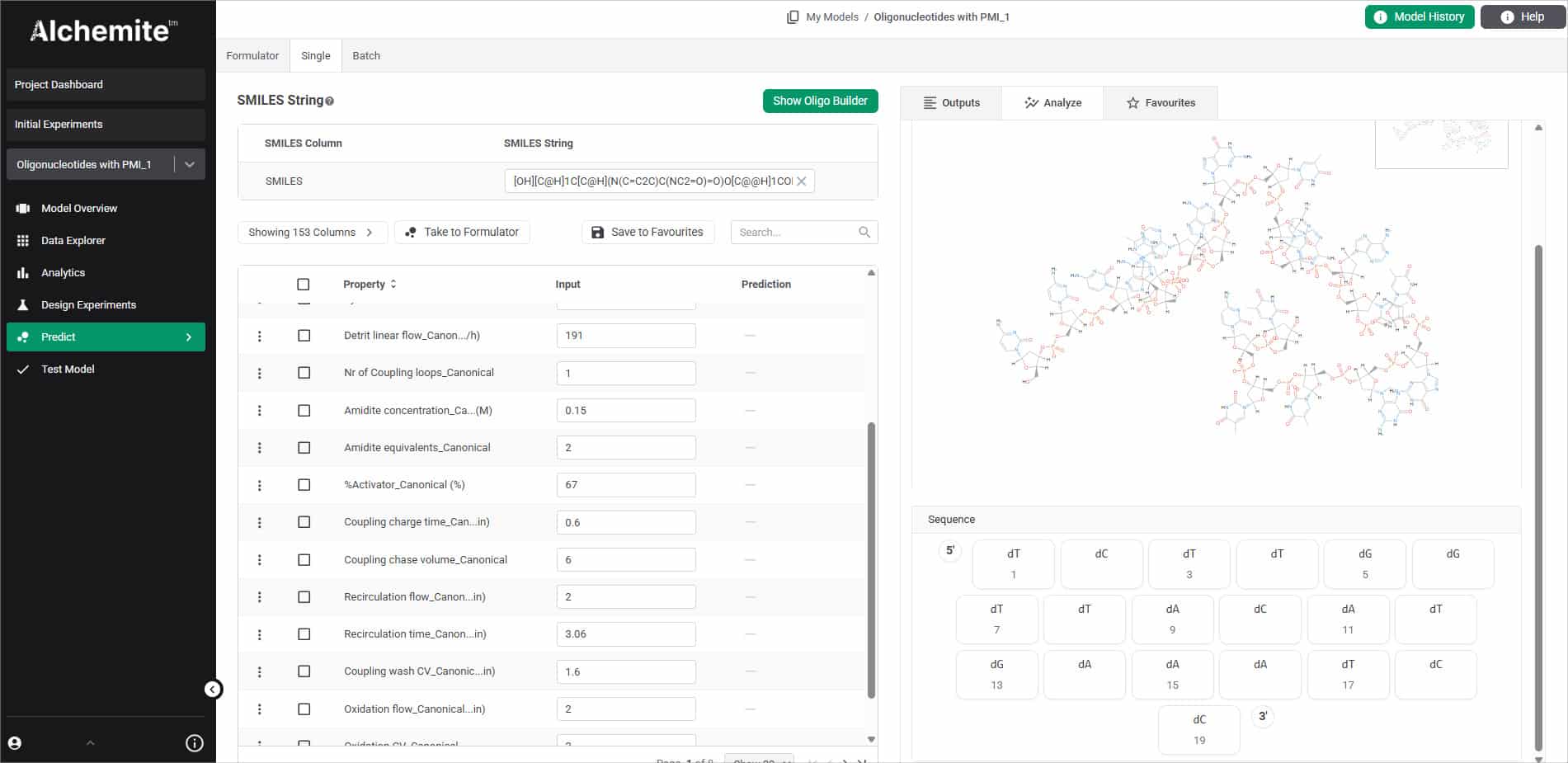
Task: Open Data Explorer from the sidebar
Action: pyautogui.click(x=73, y=241)
